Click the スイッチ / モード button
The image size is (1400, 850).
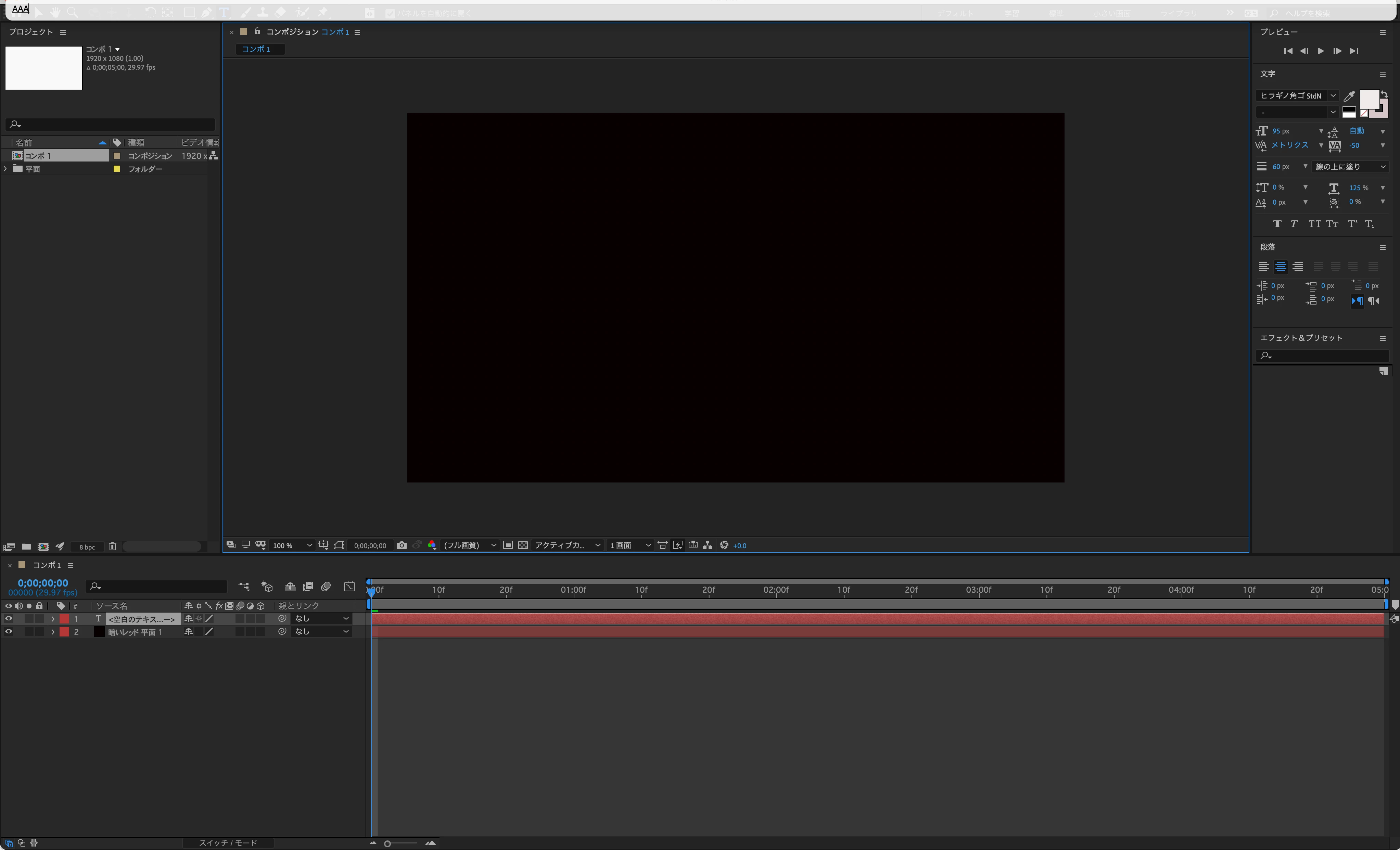click(228, 842)
